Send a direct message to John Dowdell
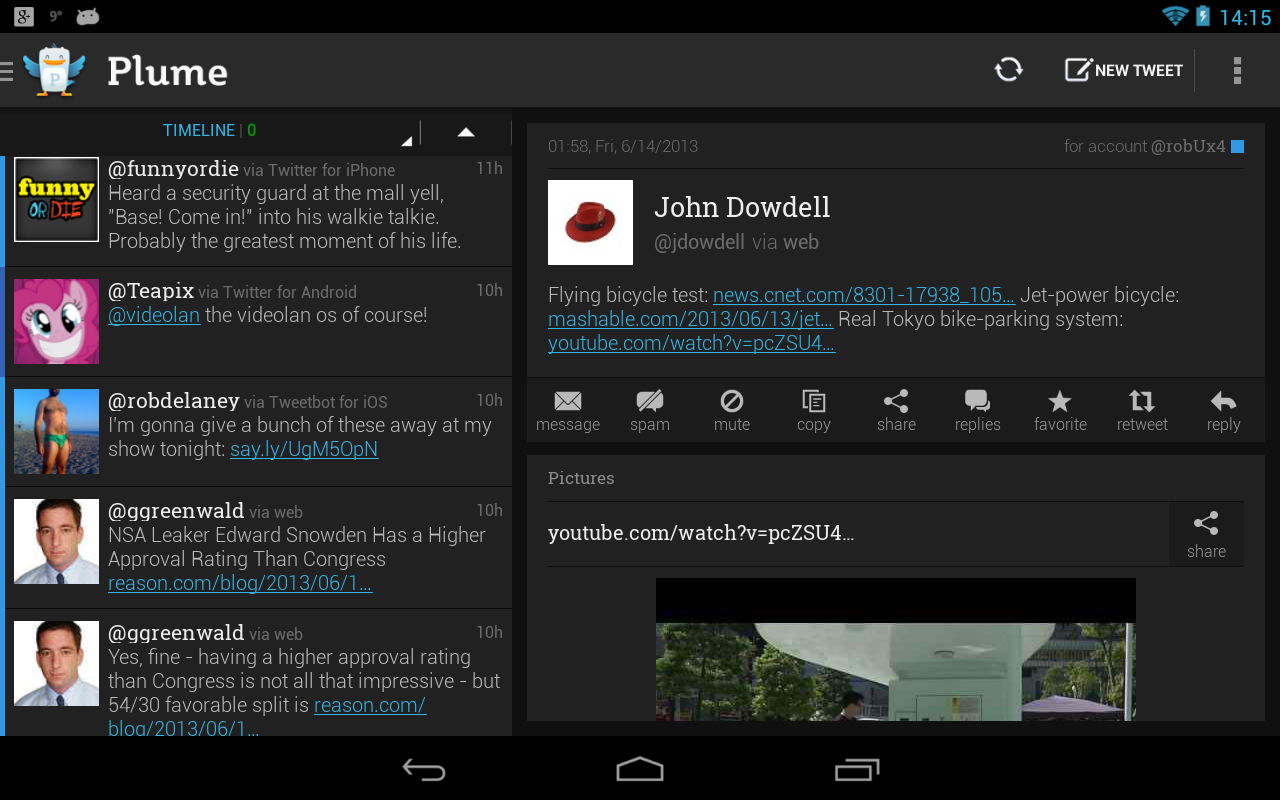 point(568,410)
